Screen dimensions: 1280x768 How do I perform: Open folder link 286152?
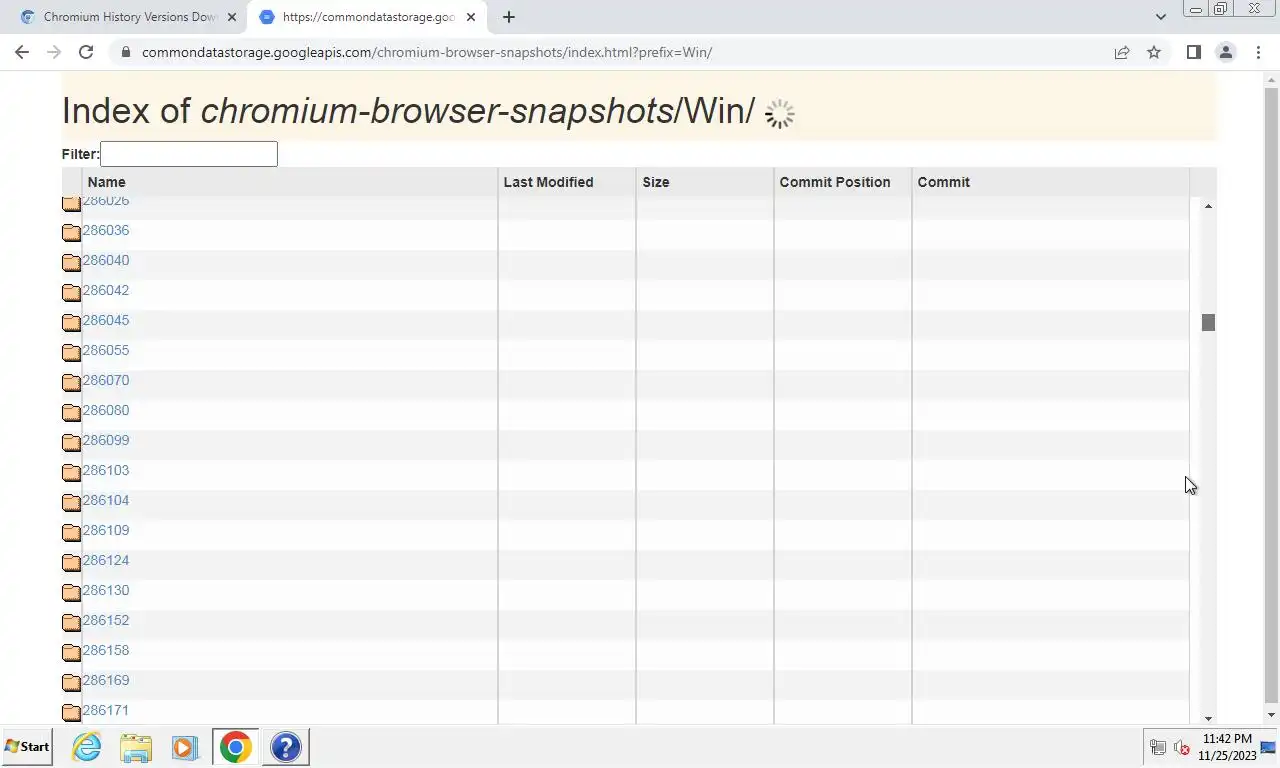tap(106, 620)
